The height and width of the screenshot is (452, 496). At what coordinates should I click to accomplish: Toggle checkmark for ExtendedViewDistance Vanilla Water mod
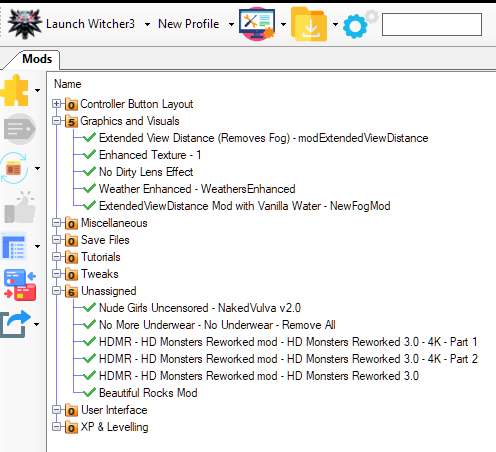(x=89, y=206)
